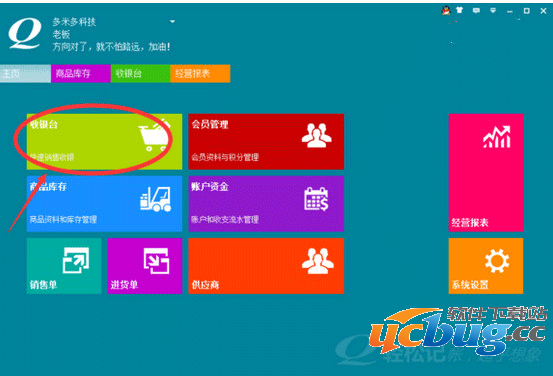Open the 供应商 supplier tile
The height and width of the screenshot is (376, 553).
[266, 266]
